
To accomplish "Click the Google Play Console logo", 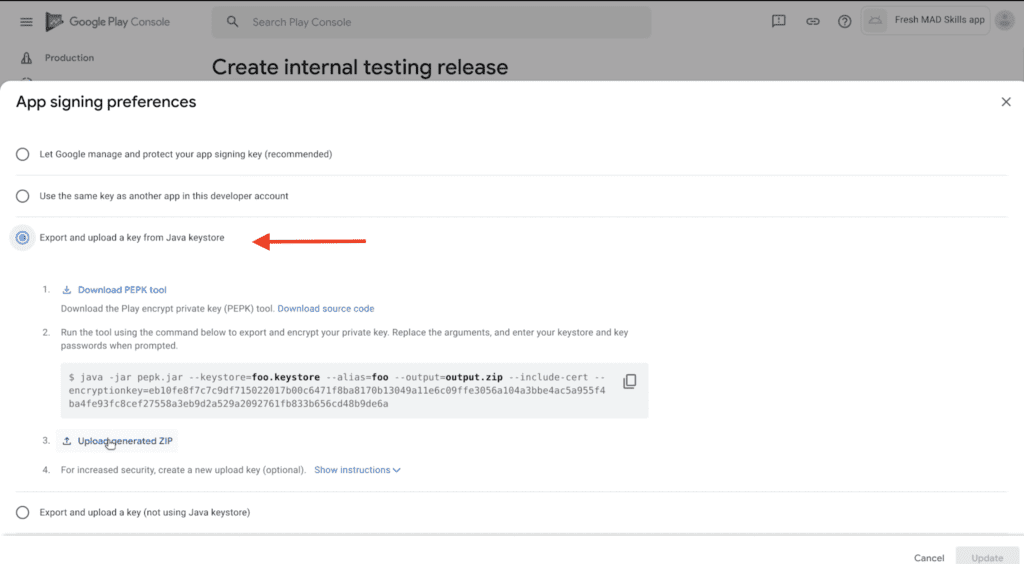I will coord(108,22).
